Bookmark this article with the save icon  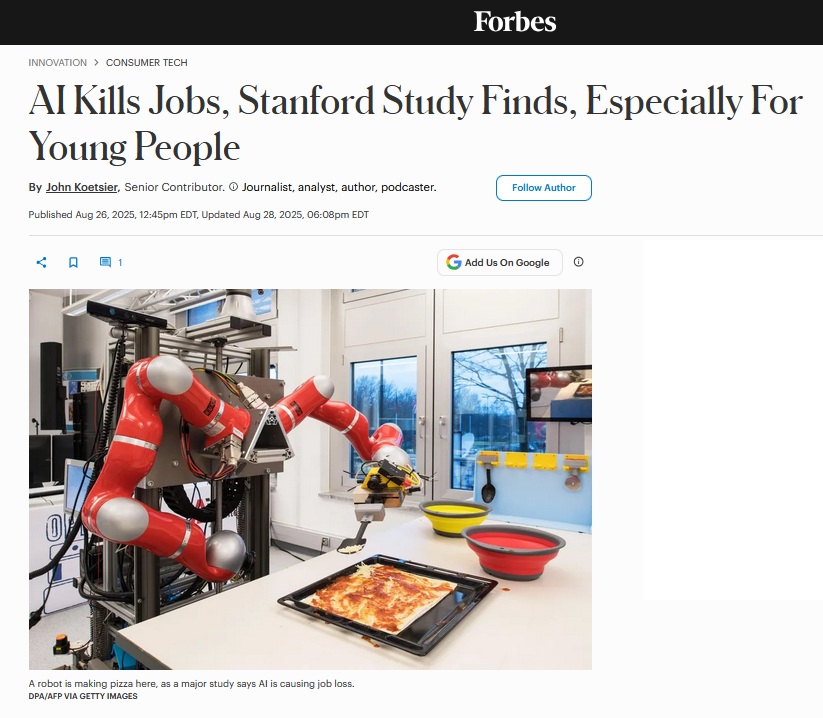73,263
